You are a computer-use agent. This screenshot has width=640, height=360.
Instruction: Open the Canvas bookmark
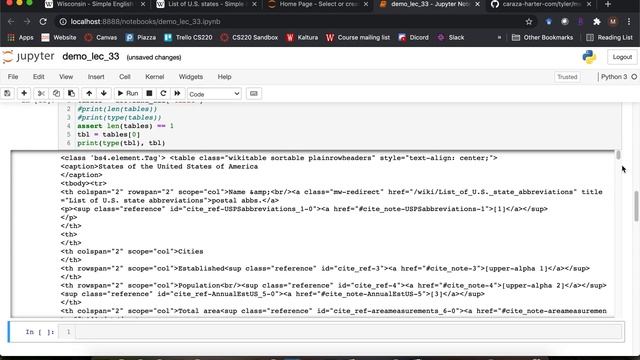(x=100, y=38)
